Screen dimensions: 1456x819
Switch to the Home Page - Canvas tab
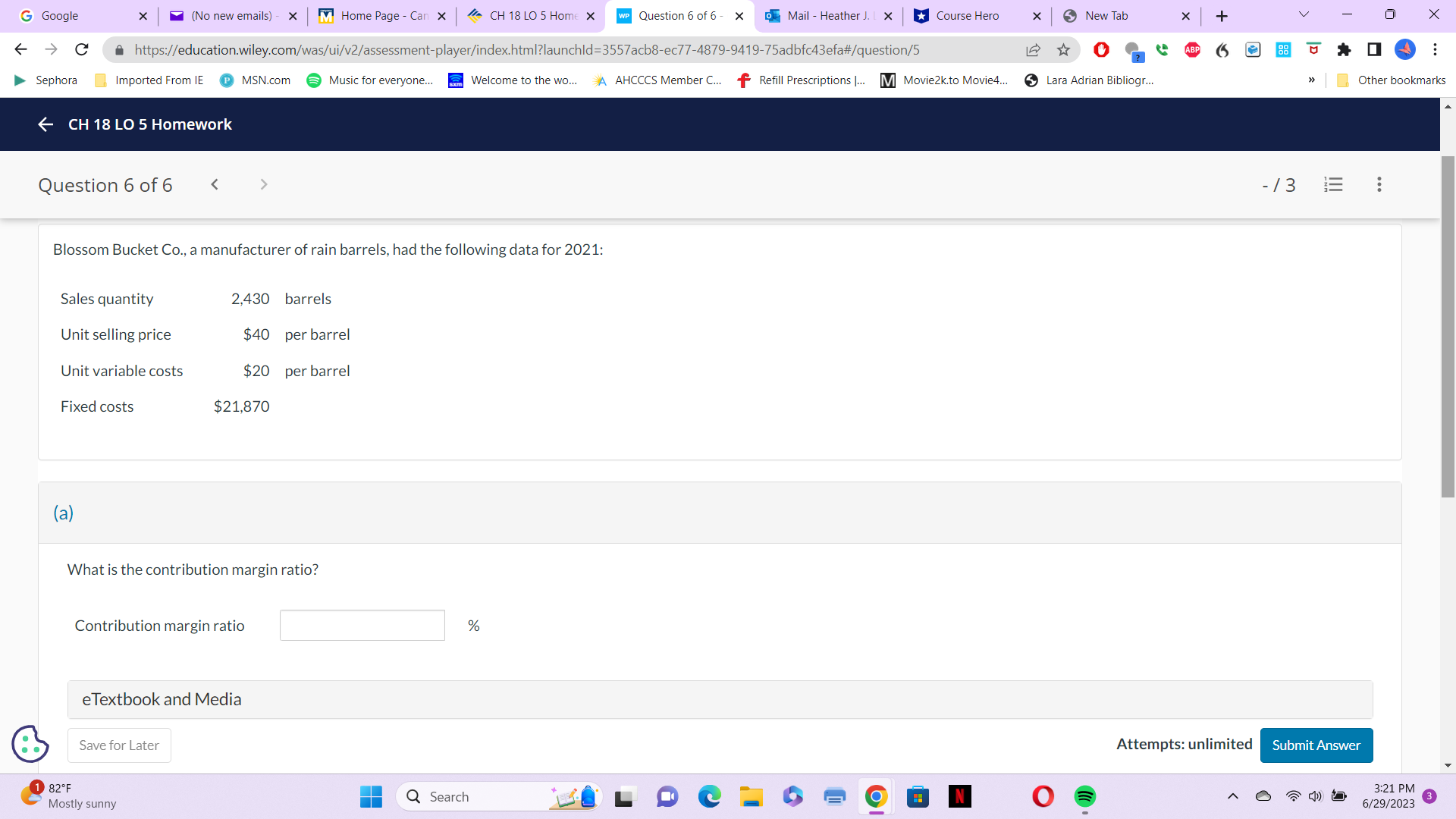(384, 16)
